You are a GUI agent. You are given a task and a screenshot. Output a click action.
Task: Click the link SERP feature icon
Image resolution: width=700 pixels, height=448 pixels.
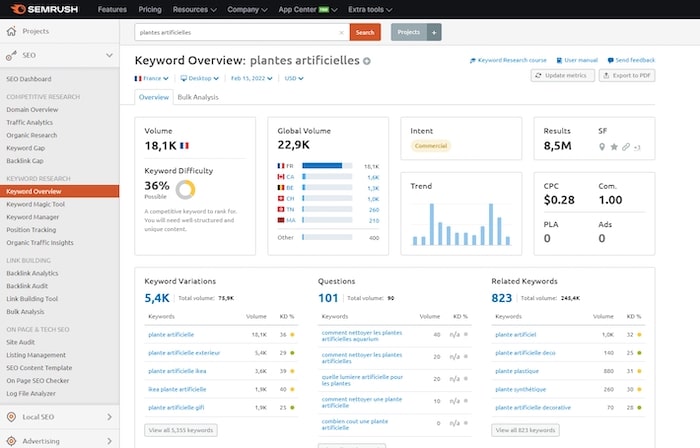tap(625, 147)
